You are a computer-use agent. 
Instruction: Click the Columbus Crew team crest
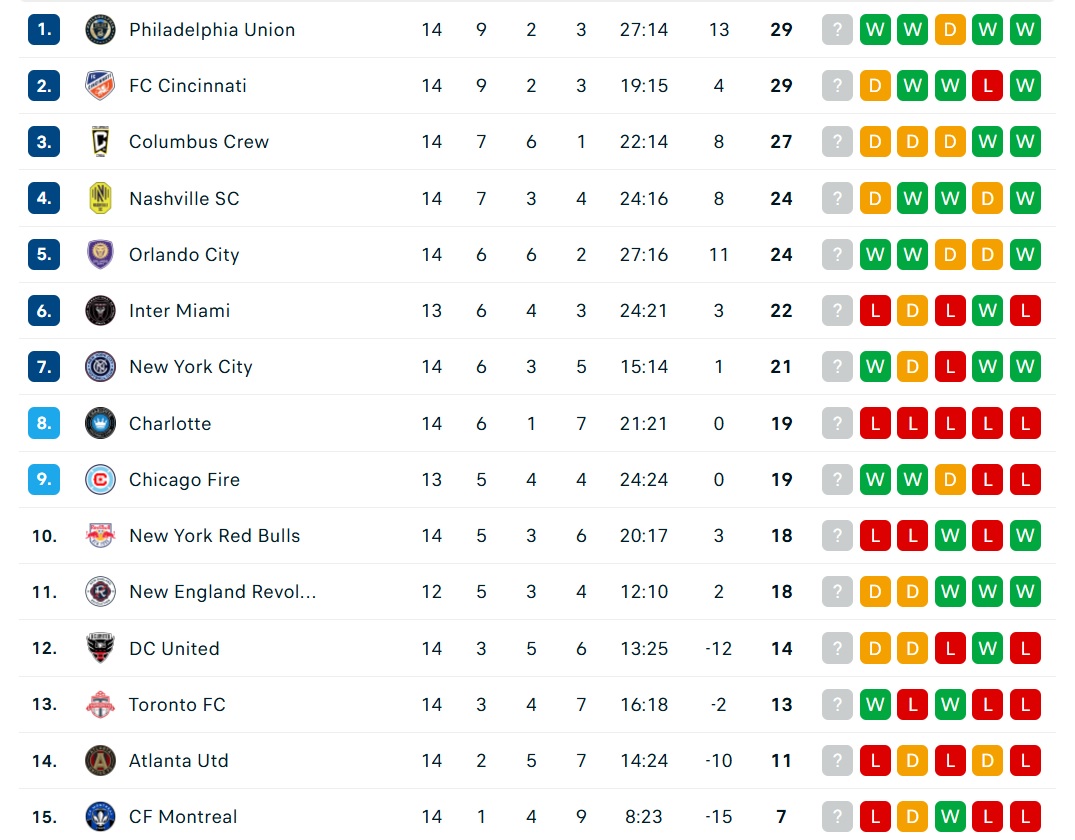100,142
